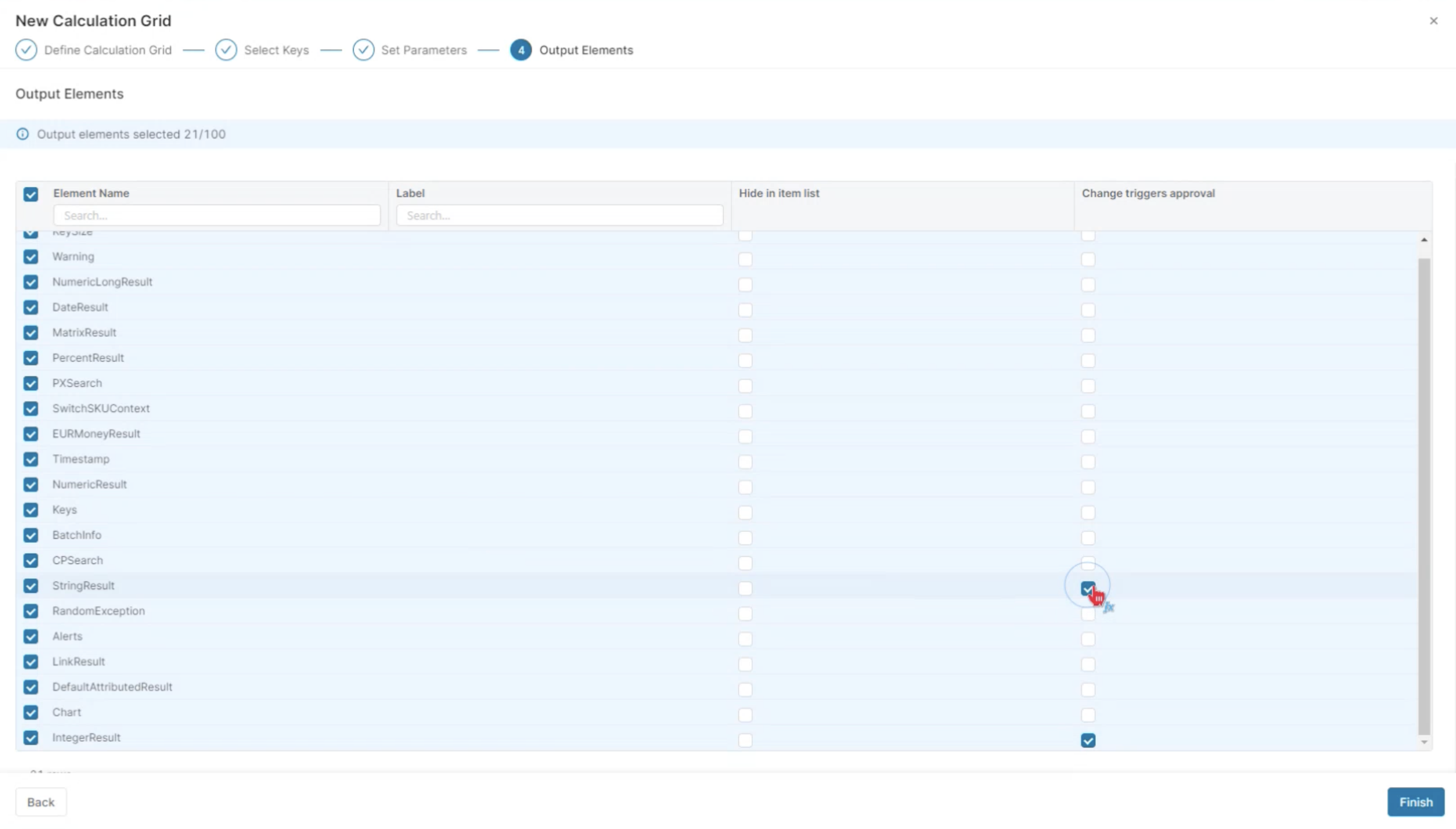Click the info icon beside output elements count
This screenshot has width=1456, height=829.
pos(22,134)
